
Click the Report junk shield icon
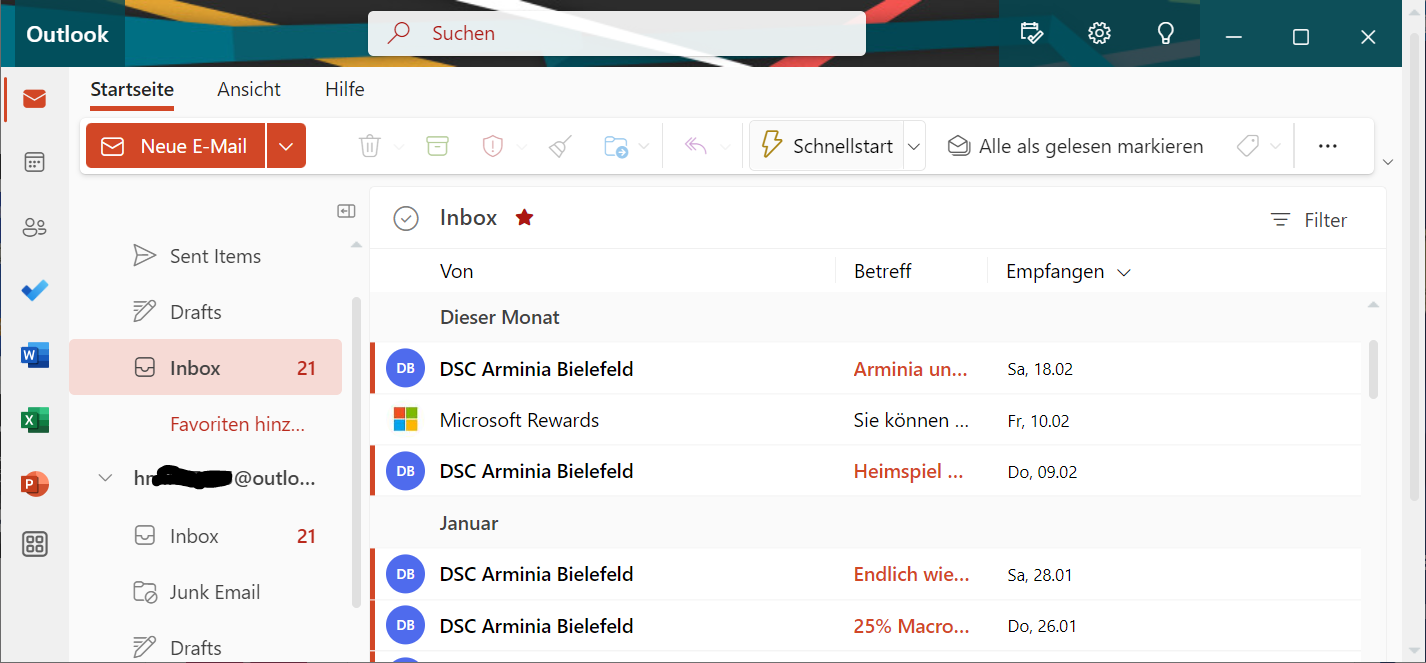(493, 146)
